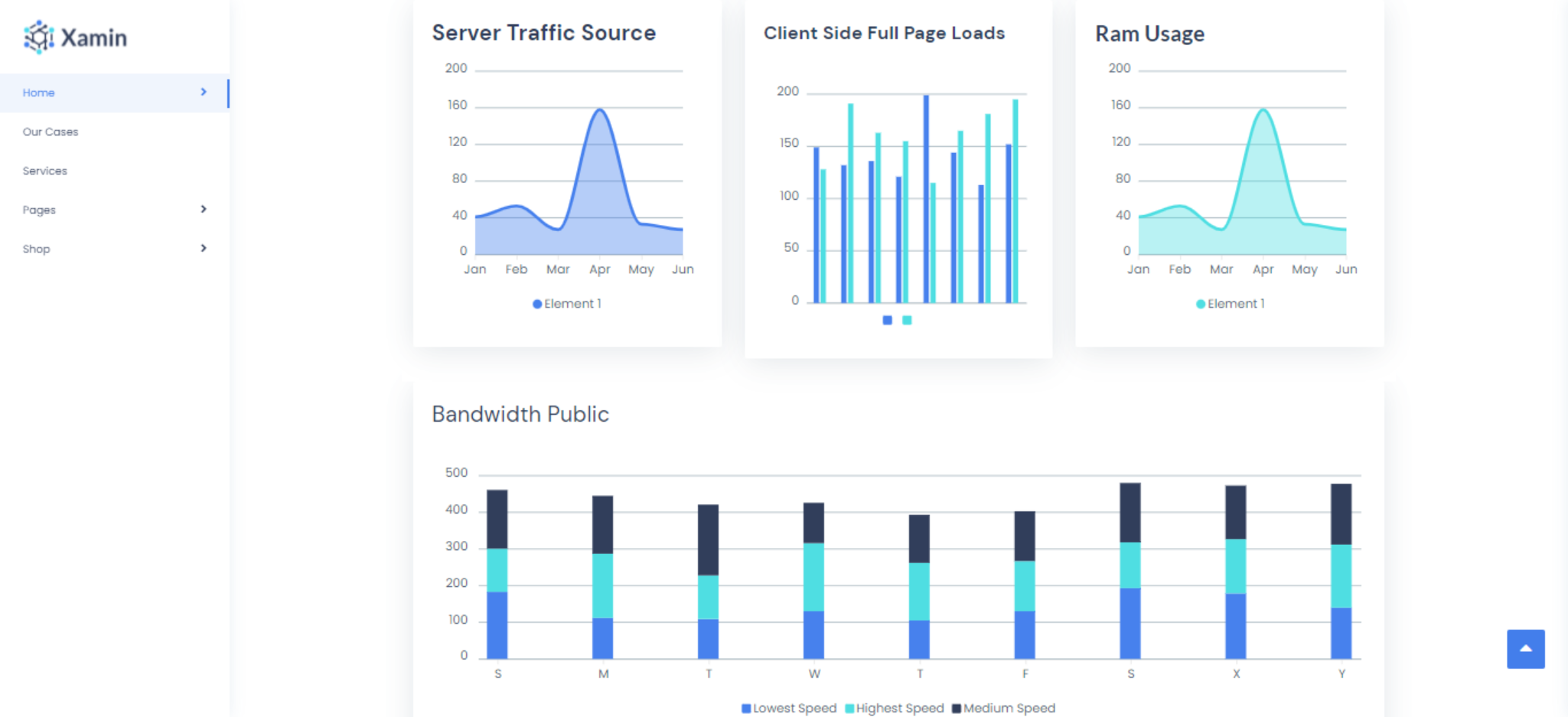The height and width of the screenshot is (717, 1568).
Task: Toggle the blue legend square in Page Loads
Action: (887, 320)
